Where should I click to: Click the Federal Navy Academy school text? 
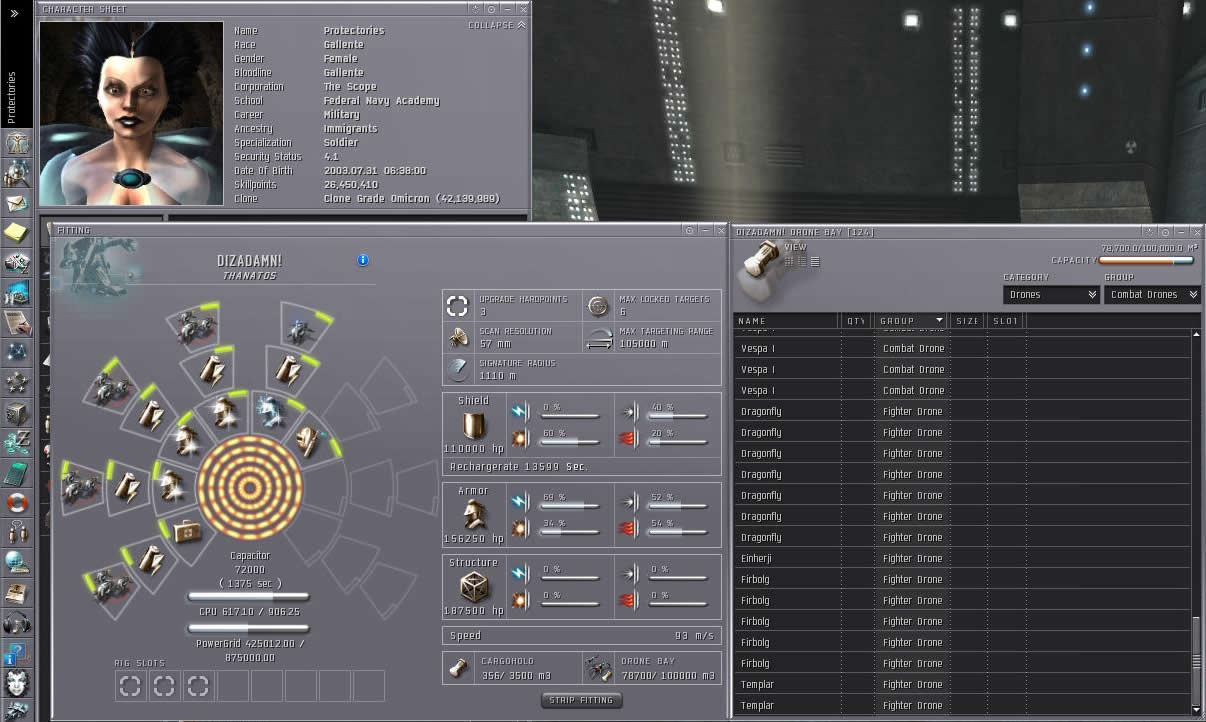(381, 101)
